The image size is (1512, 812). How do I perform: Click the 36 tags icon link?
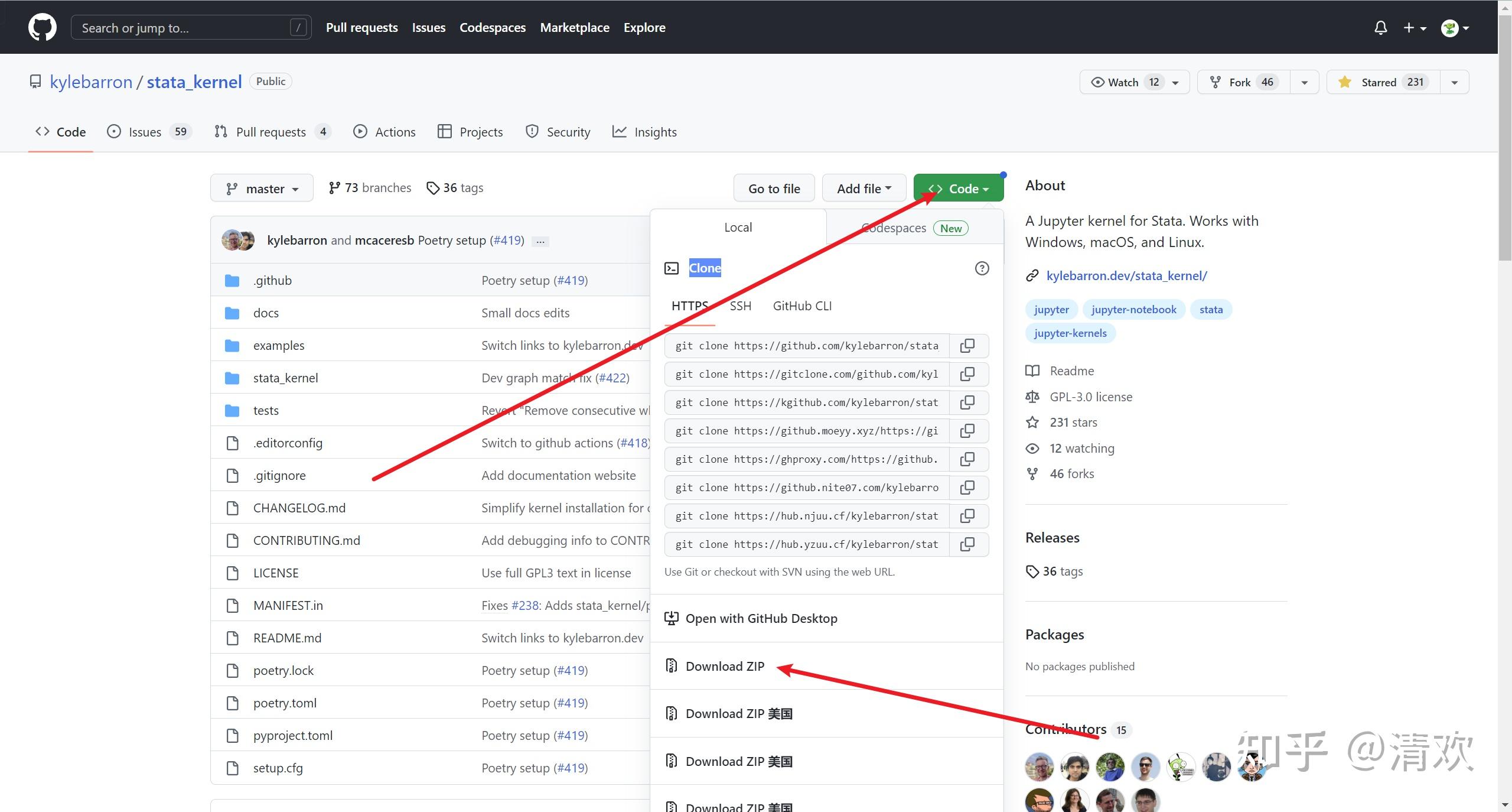455,188
